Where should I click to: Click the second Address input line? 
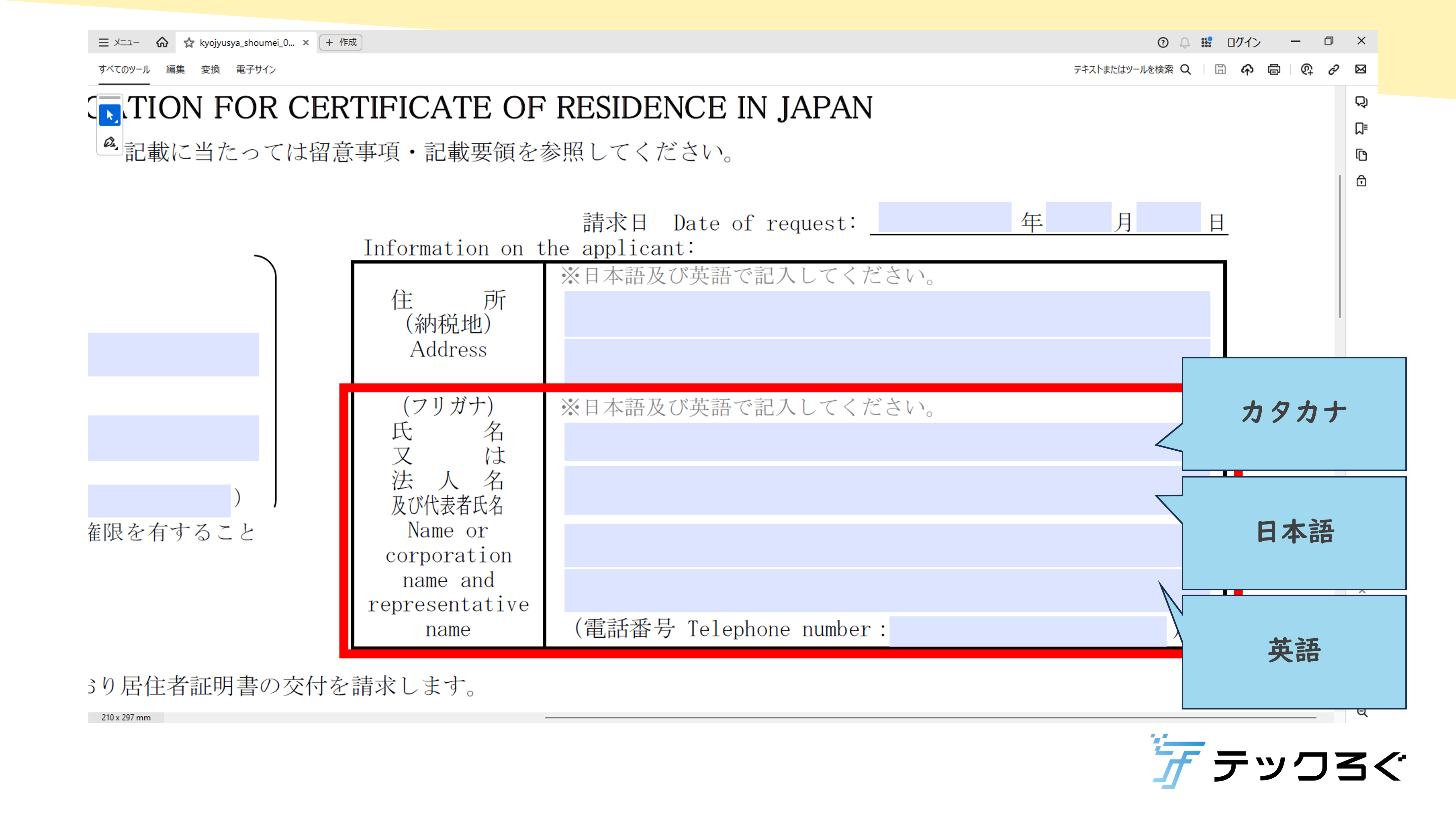pyautogui.click(x=887, y=362)
